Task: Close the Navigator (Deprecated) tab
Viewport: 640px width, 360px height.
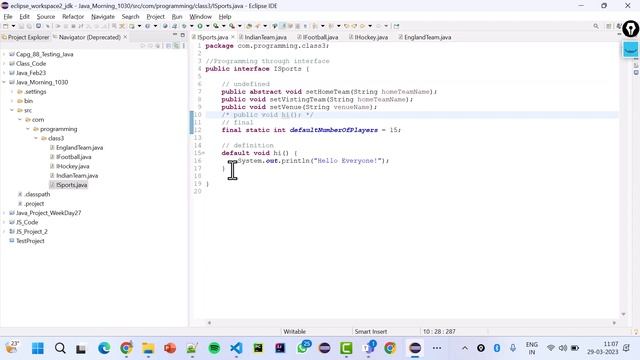Action: point(125,37)
